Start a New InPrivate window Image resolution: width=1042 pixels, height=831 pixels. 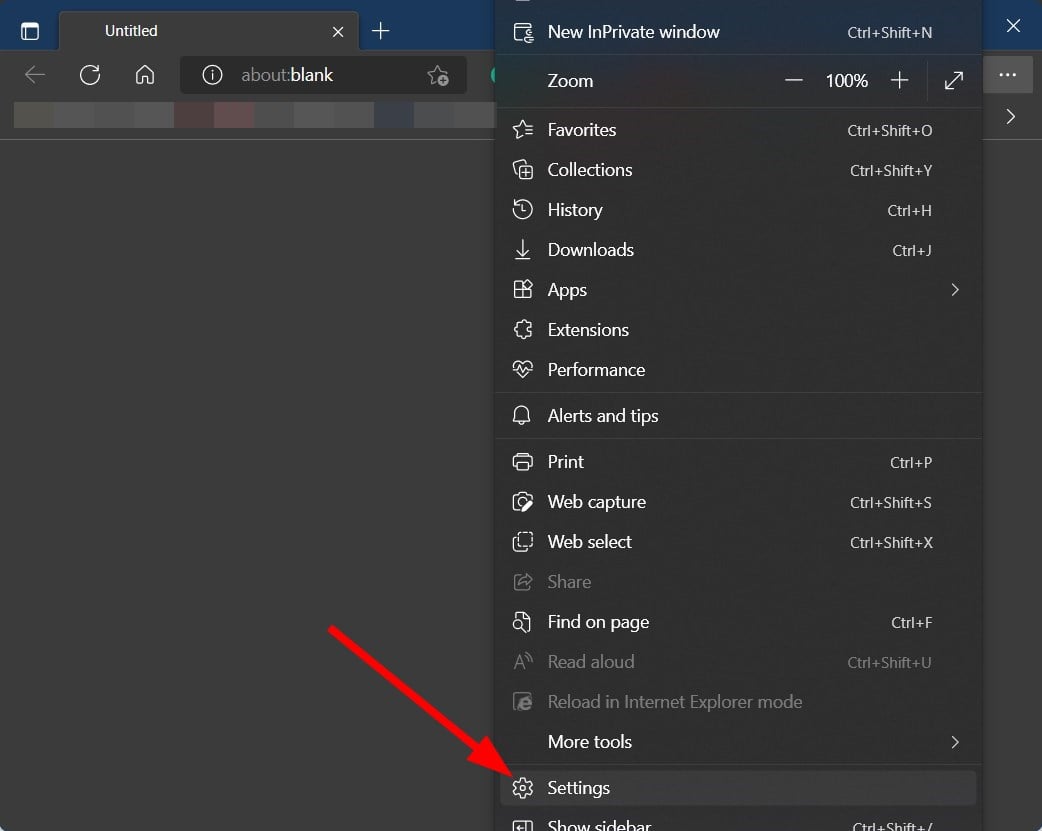pyautogui.click(x=633, y=31)
